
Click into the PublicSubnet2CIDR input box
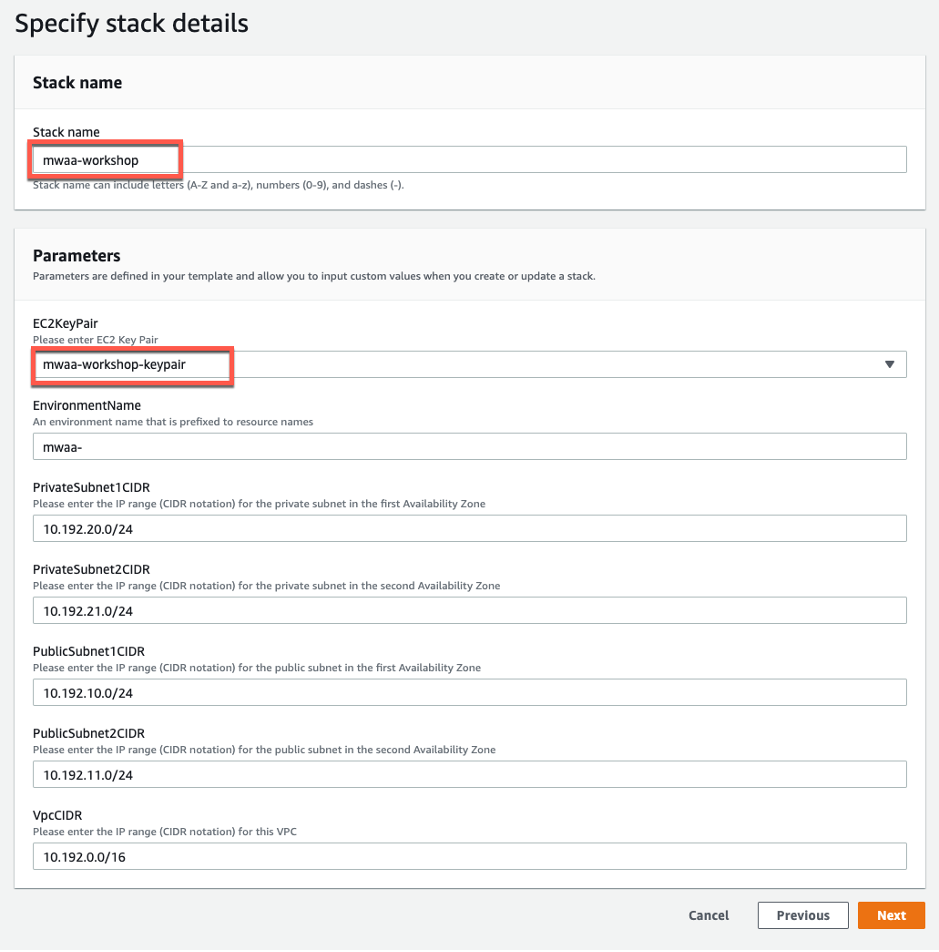[x=468, y=775]
